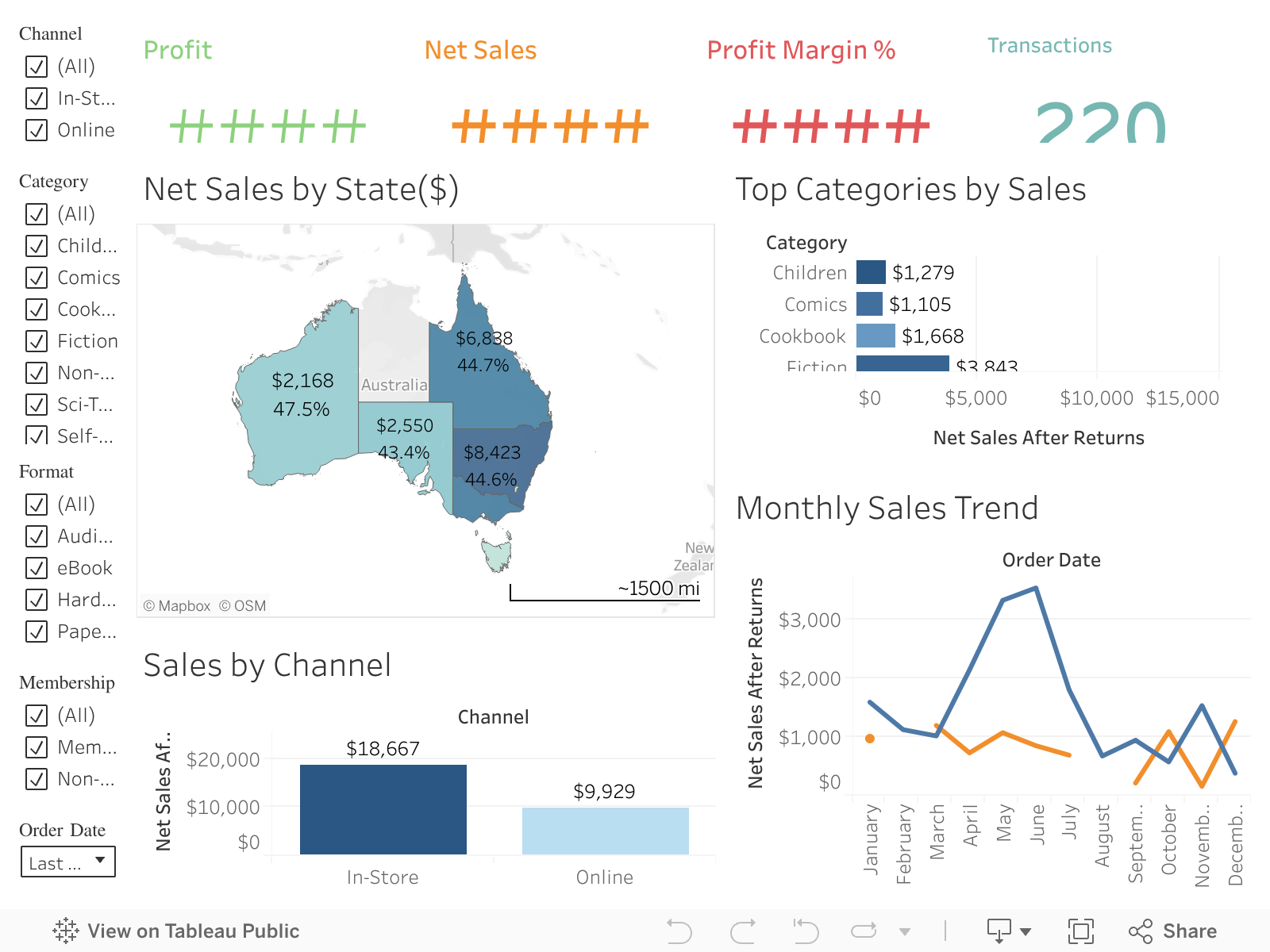The width and height of the screenshot is (1270, 952).
Task: Select the In-Store bar in Sales by Channel
Action: [383, 809]
